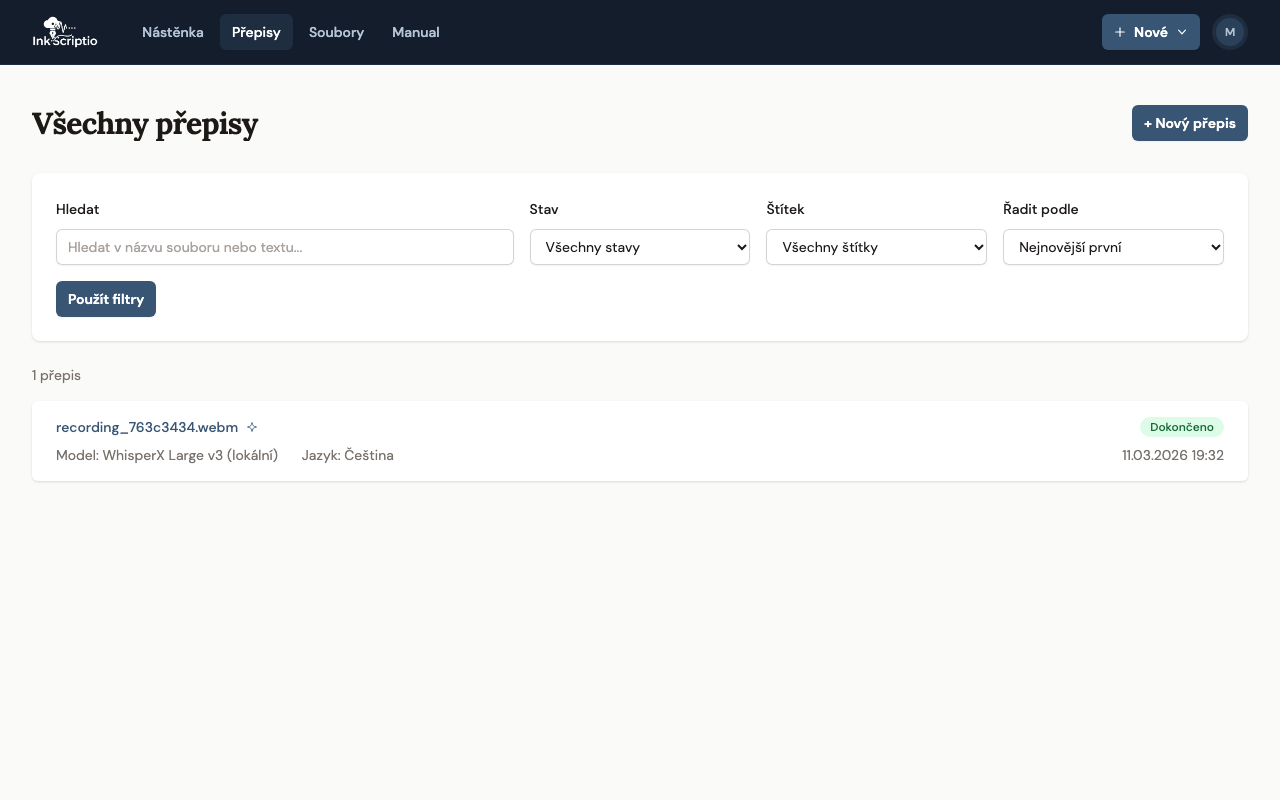Click the plus icon in the Nové button
This screenshot has height=800, width=1280.
tap(1120, 32)
